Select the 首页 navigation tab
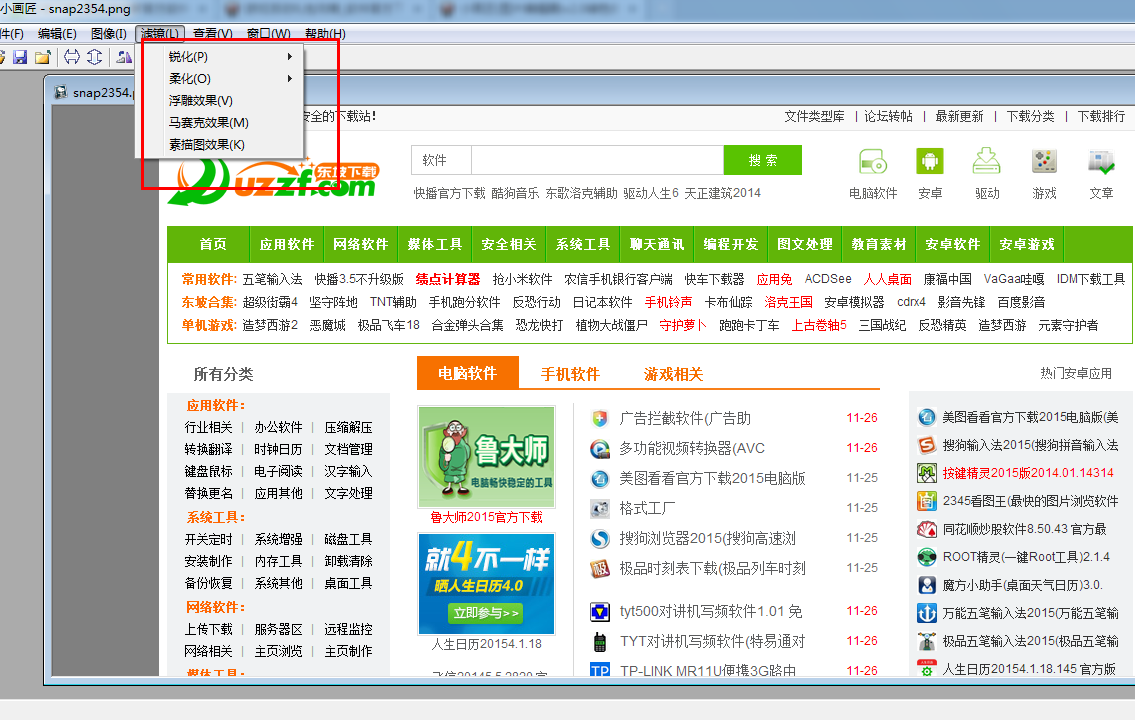Screen dimensions: 1135x720 click(x=213, y=245)
